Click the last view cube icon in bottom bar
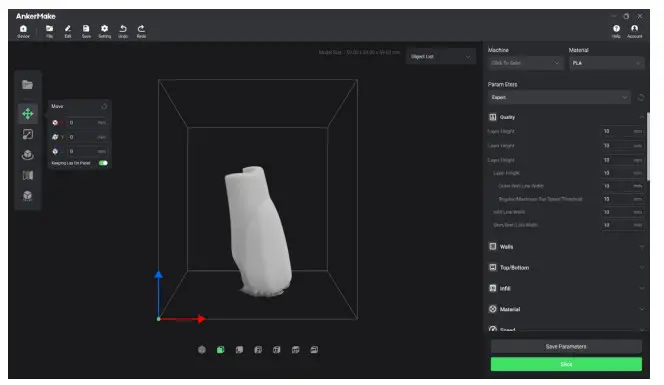 pos(314,349)
